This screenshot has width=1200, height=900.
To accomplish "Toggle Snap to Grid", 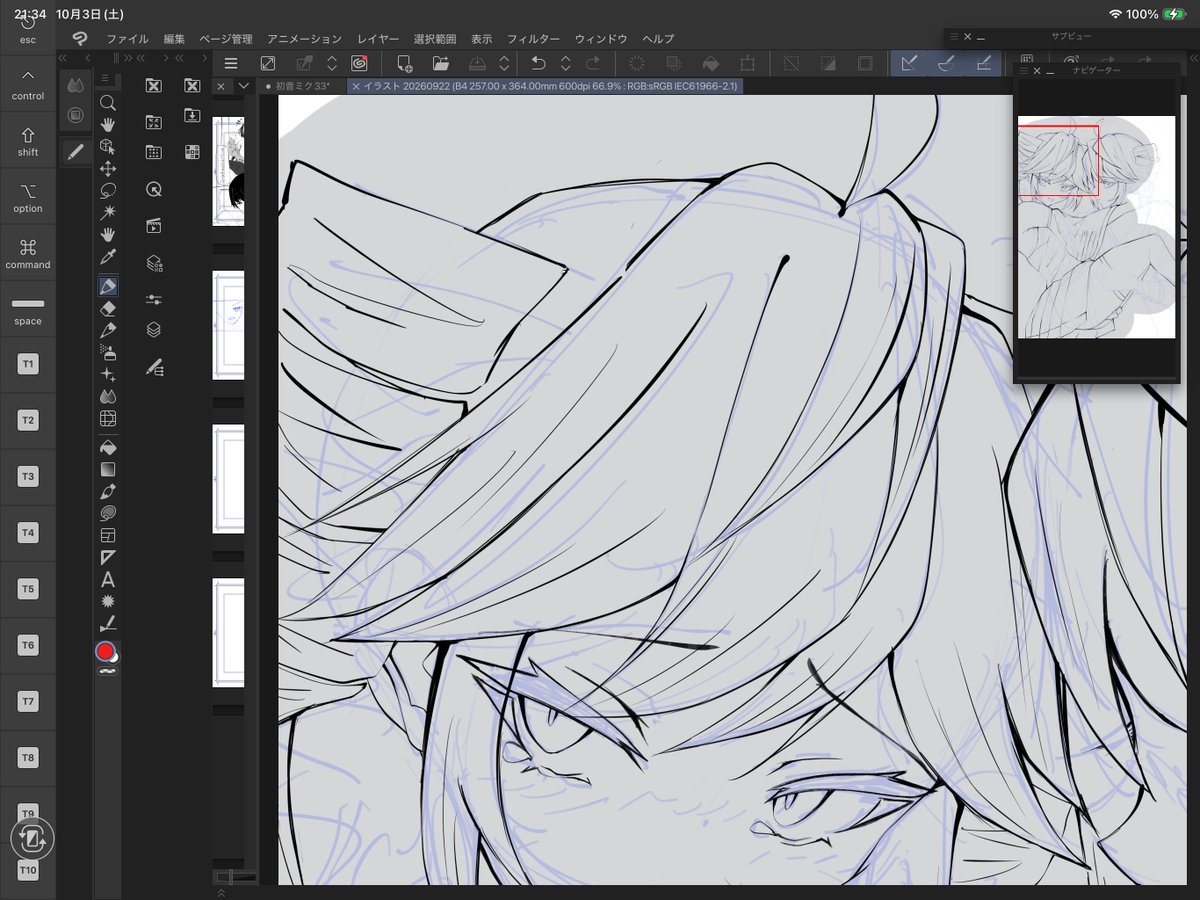I will (x=983, y=63).
